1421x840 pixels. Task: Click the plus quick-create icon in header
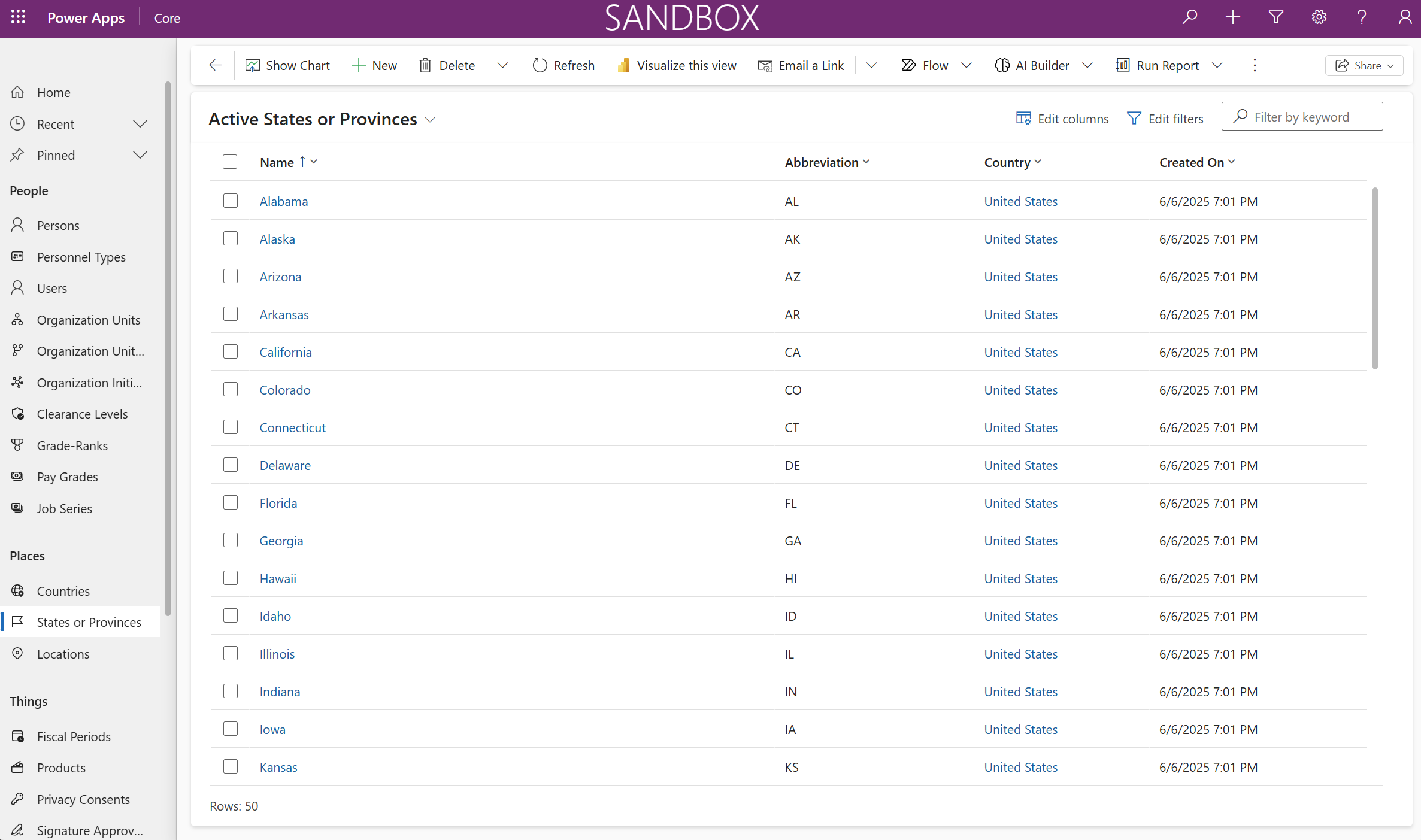[1233, 17]
